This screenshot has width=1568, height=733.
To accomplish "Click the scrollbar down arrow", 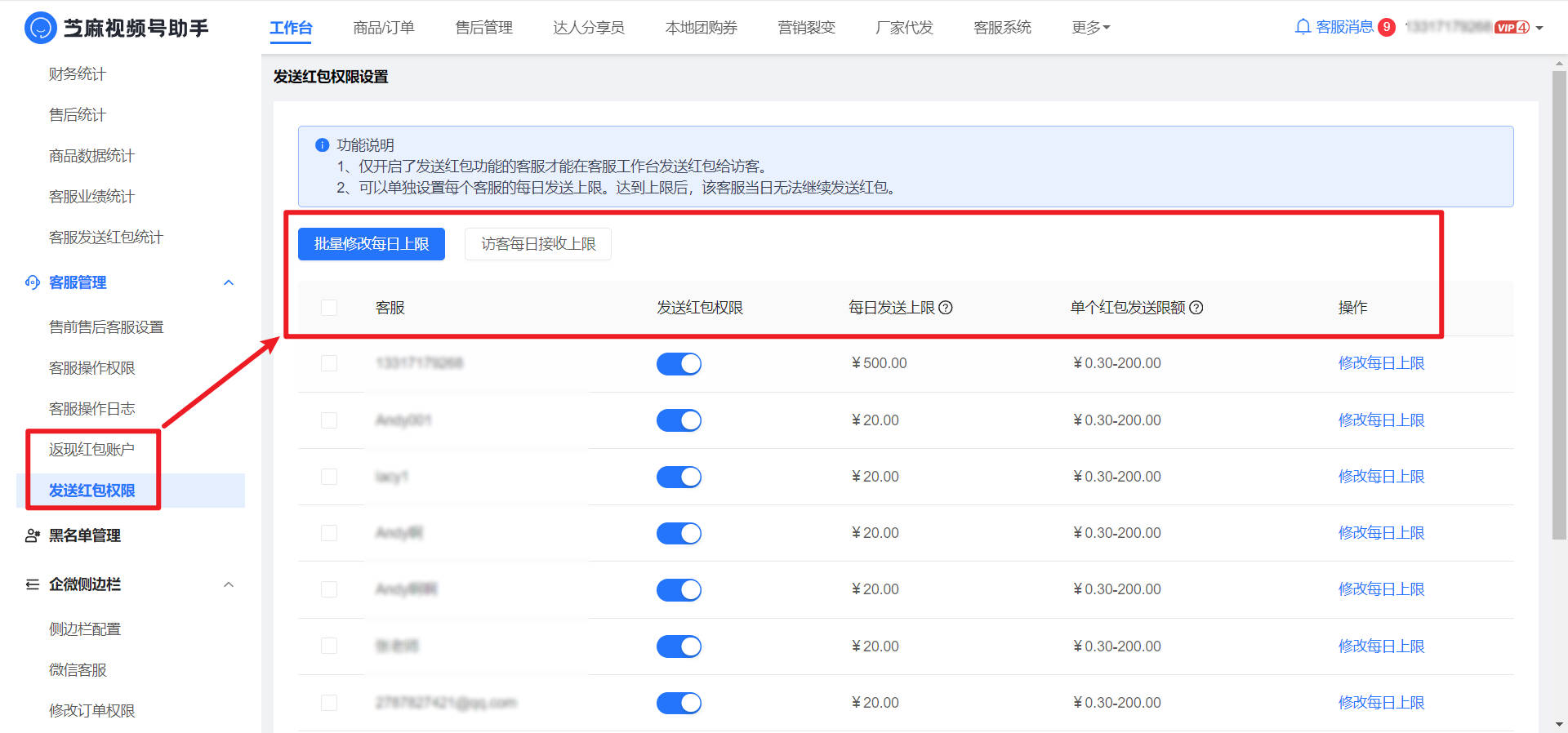I will click(x=1559, y=725).
